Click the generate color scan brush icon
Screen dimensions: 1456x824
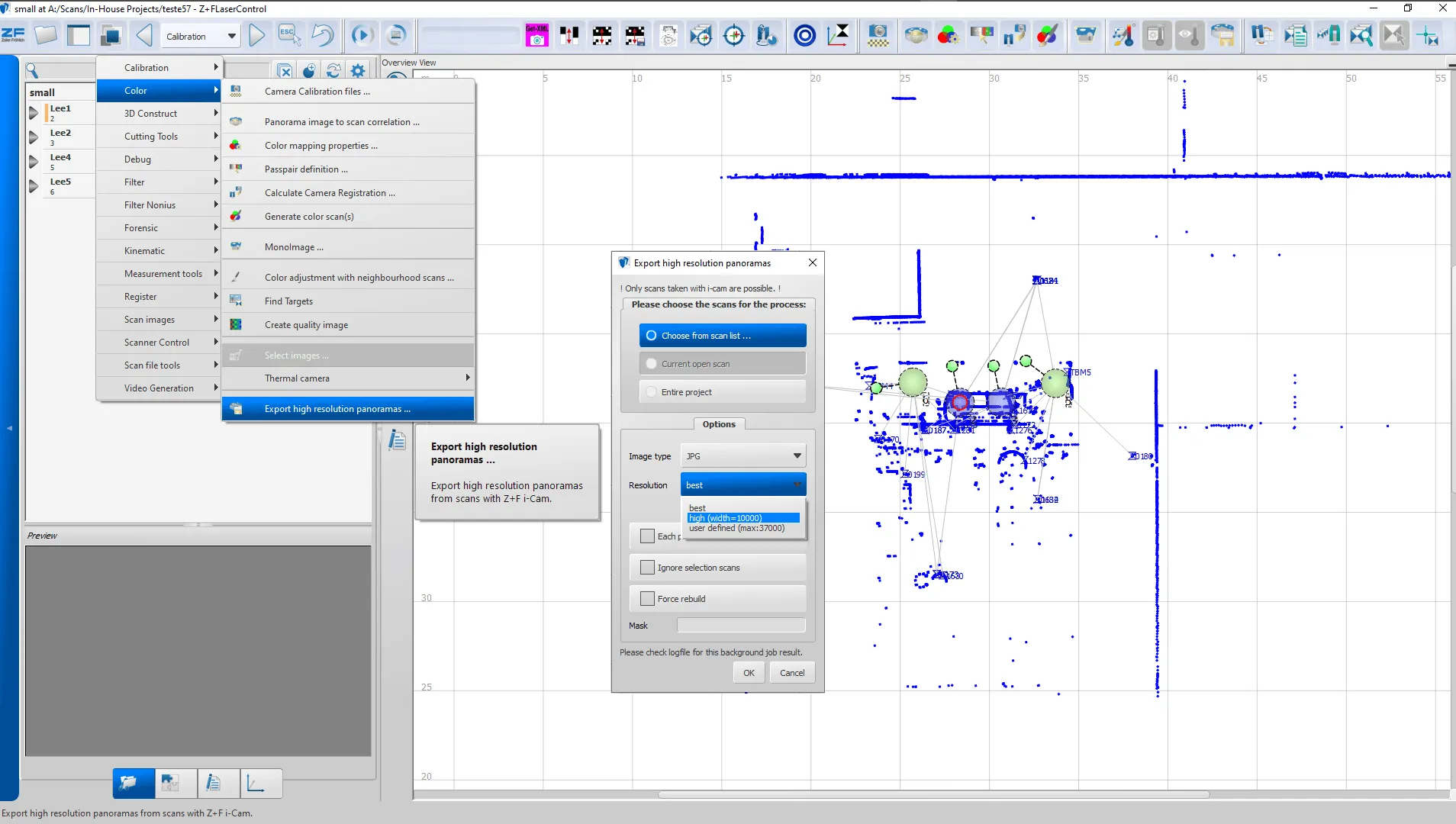click(1048, 35)
